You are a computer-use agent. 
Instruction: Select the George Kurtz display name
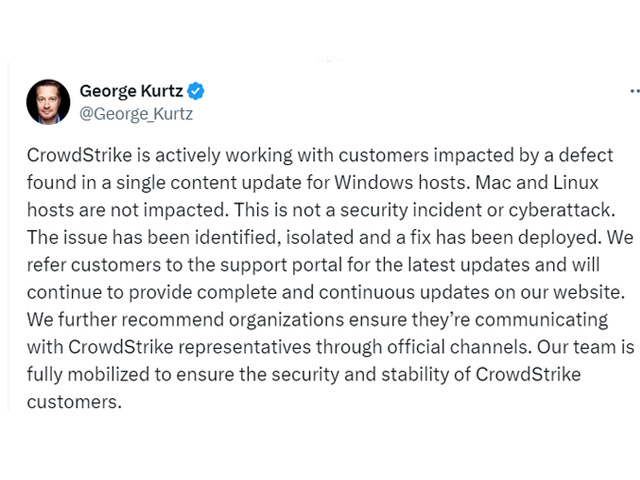coord(131,91)
